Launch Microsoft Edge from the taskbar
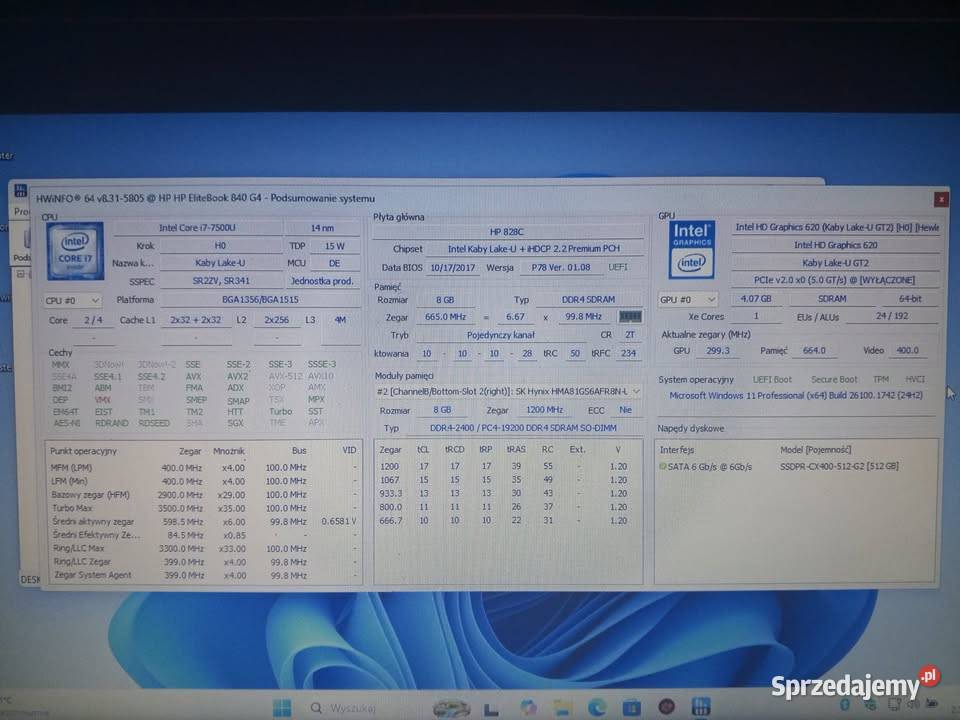 click(597, 708)
